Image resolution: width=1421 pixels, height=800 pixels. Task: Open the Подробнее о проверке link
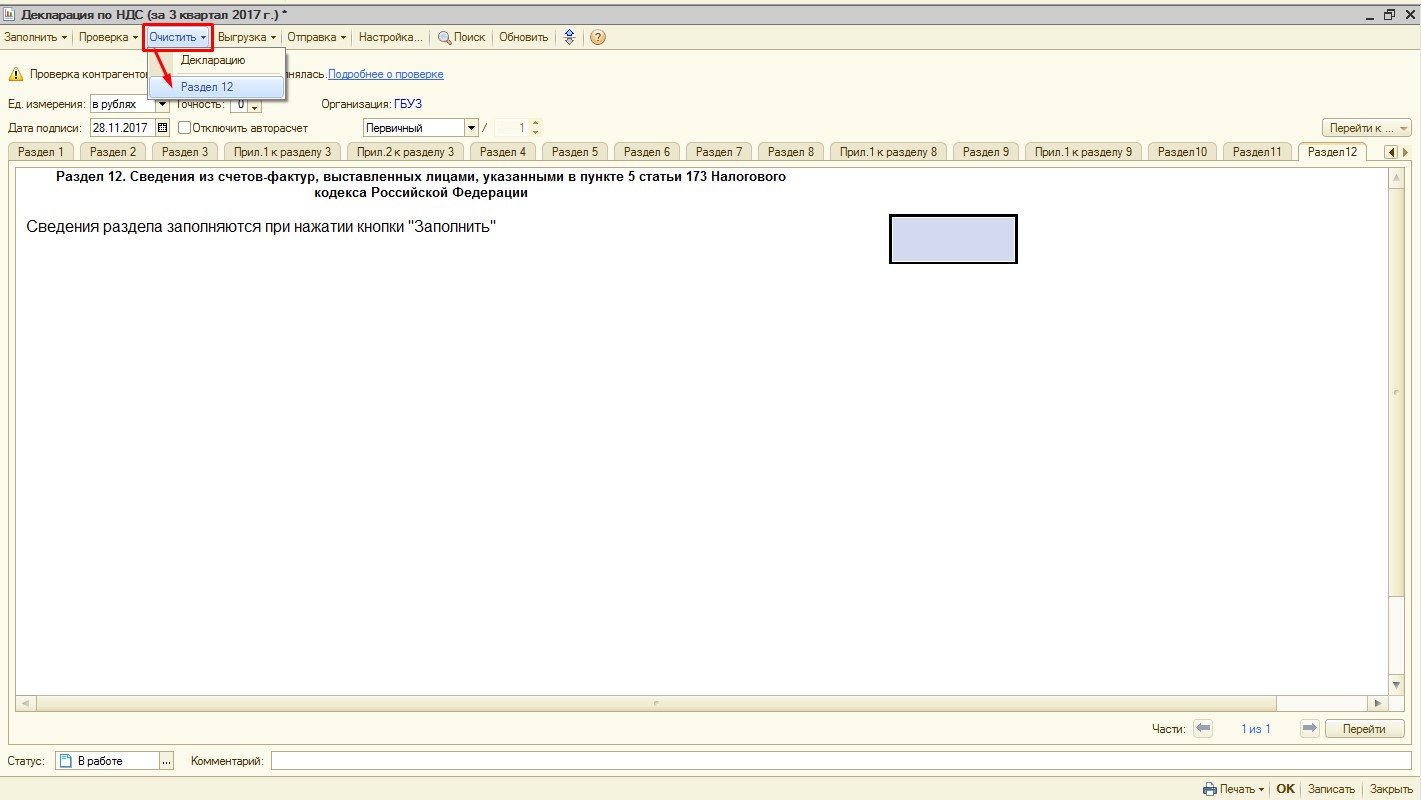point(386,74)
